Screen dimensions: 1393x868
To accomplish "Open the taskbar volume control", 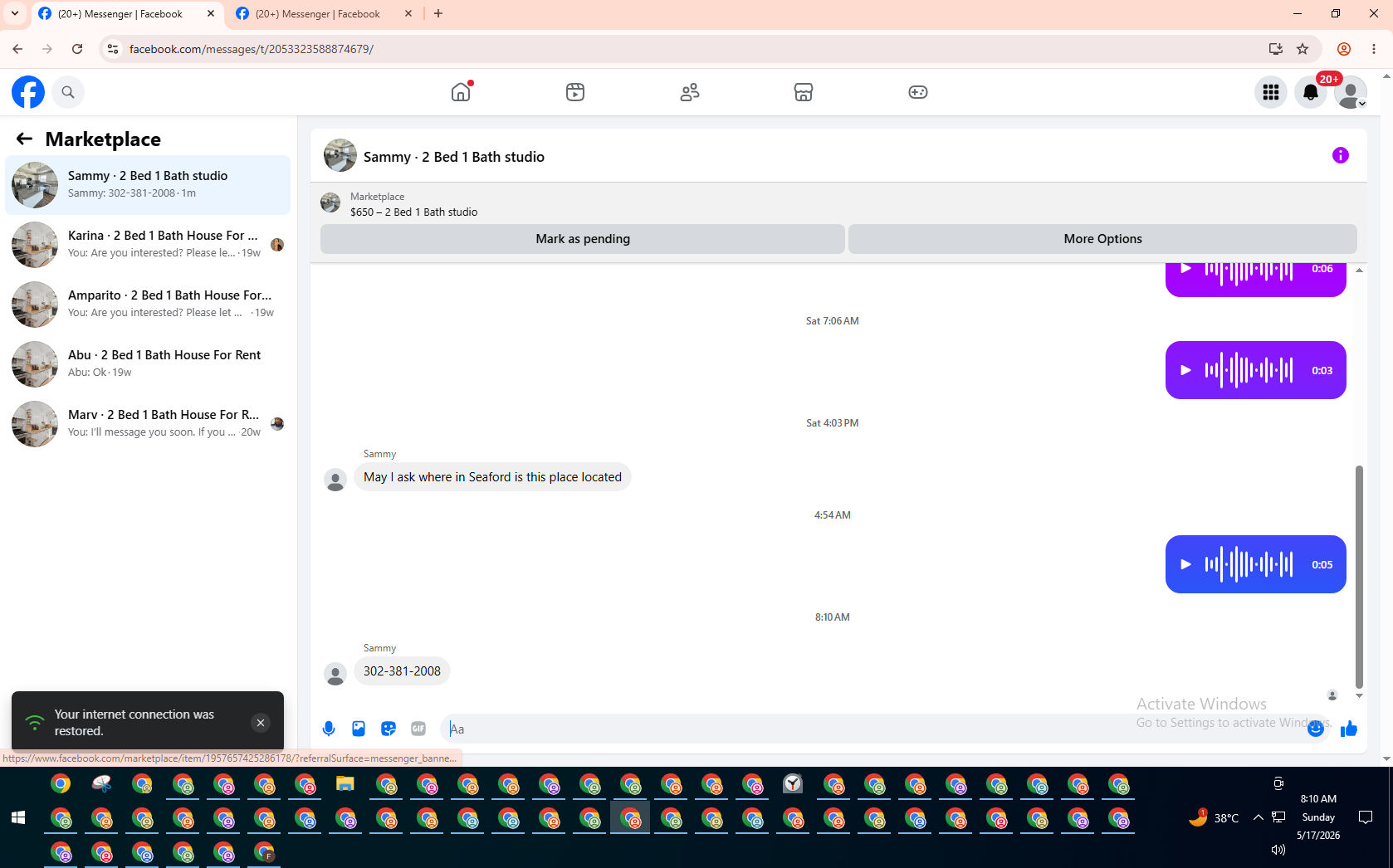I will point(1278,850).
